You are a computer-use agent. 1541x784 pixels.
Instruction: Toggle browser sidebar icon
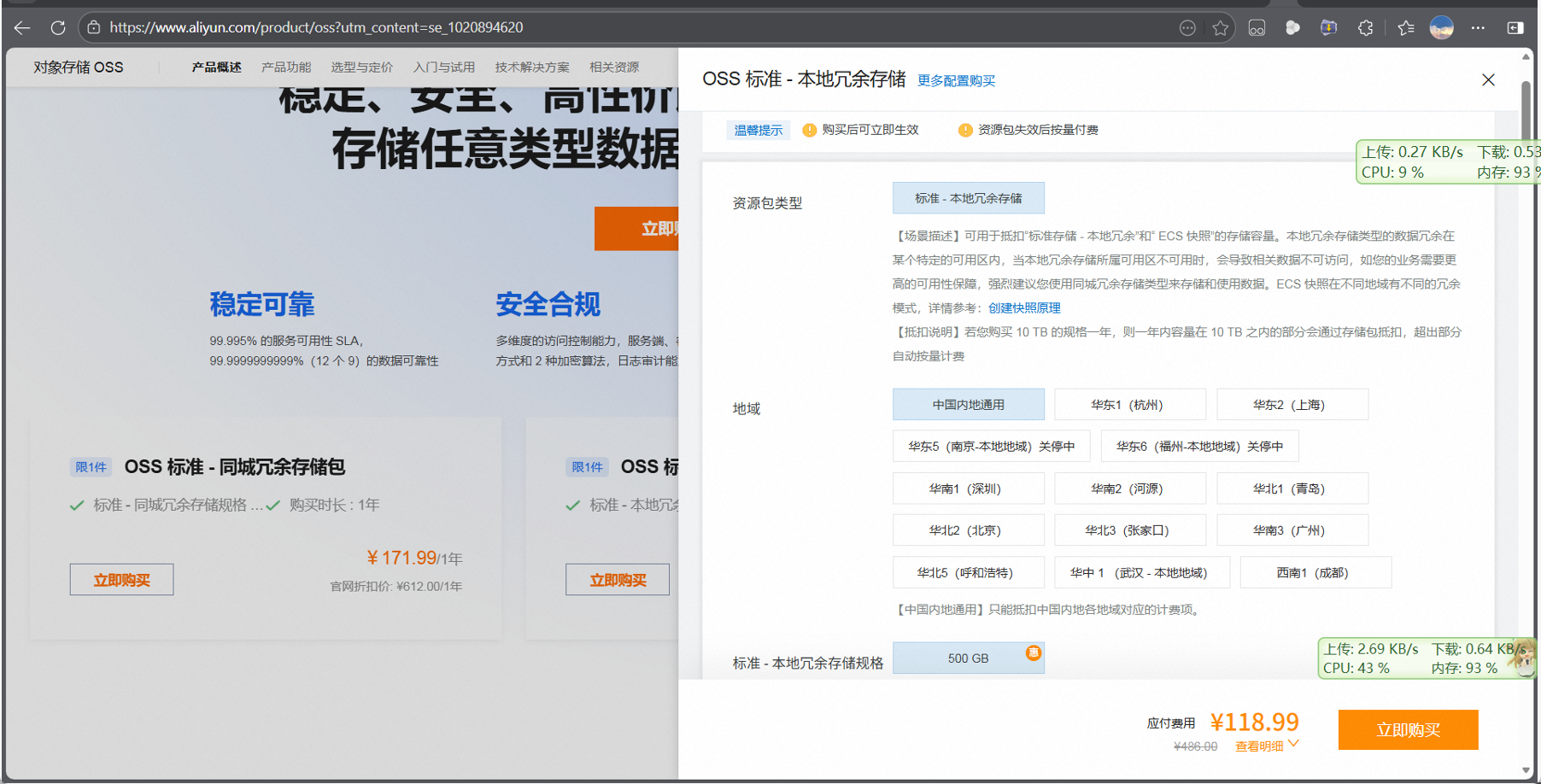(1515, 28)
